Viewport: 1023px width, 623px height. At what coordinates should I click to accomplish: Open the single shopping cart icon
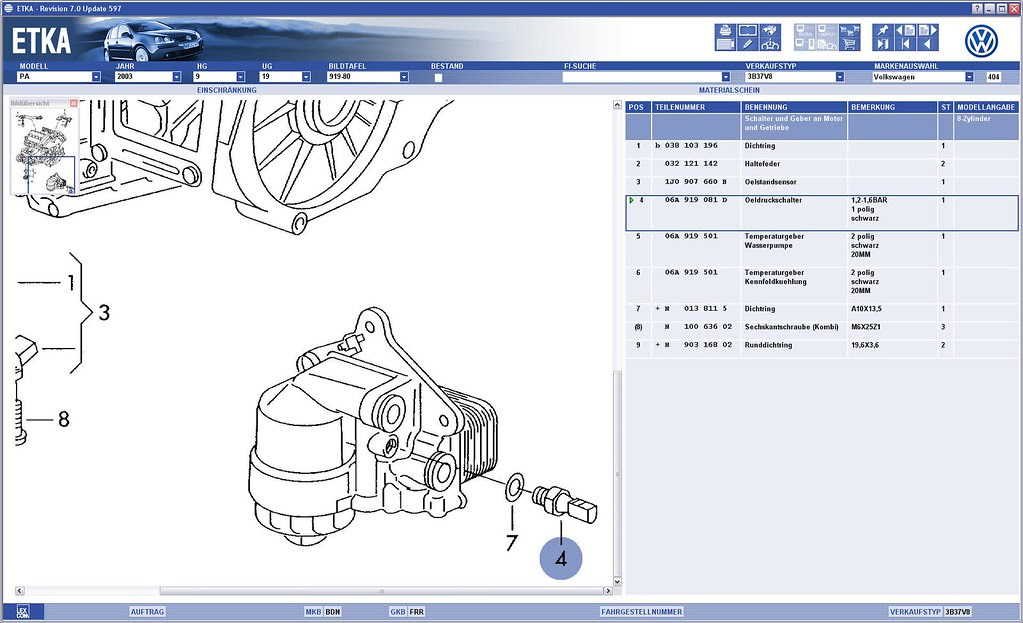(x=849, y=44)
